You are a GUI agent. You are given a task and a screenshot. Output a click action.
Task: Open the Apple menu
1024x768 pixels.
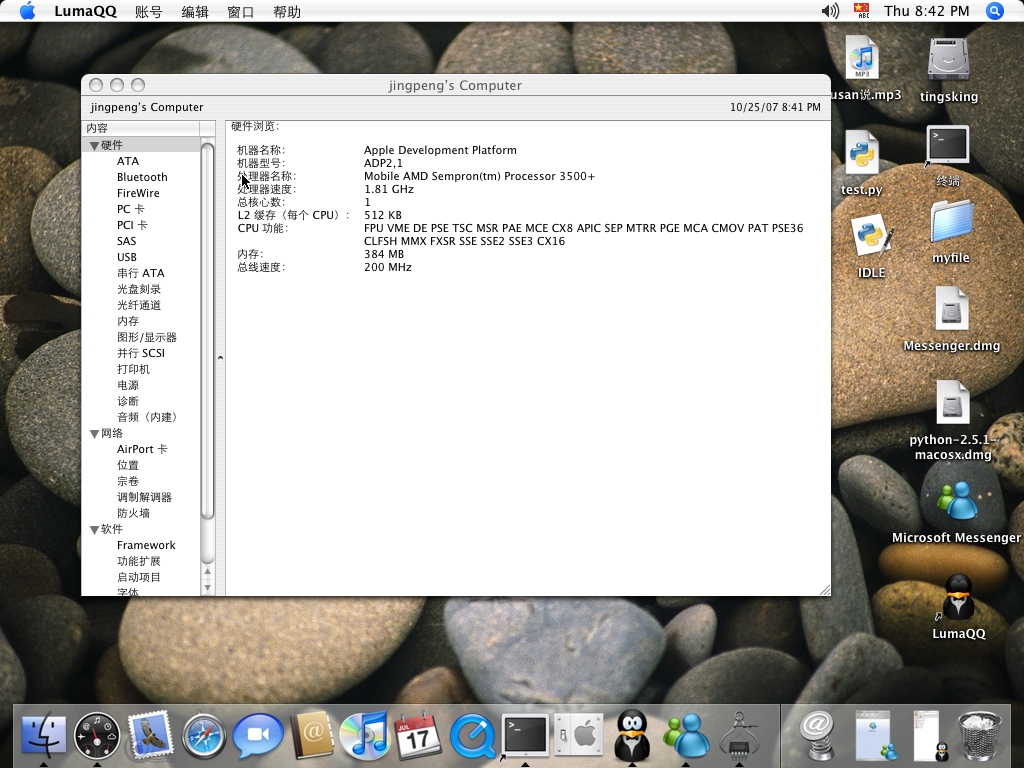(27, 11)
